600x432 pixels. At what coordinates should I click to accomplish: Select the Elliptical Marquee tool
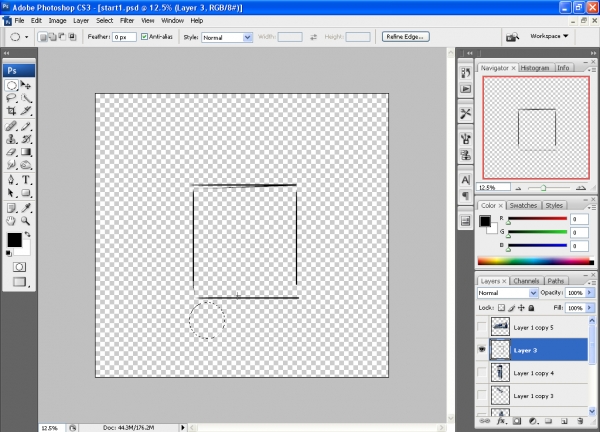point(11,85)
